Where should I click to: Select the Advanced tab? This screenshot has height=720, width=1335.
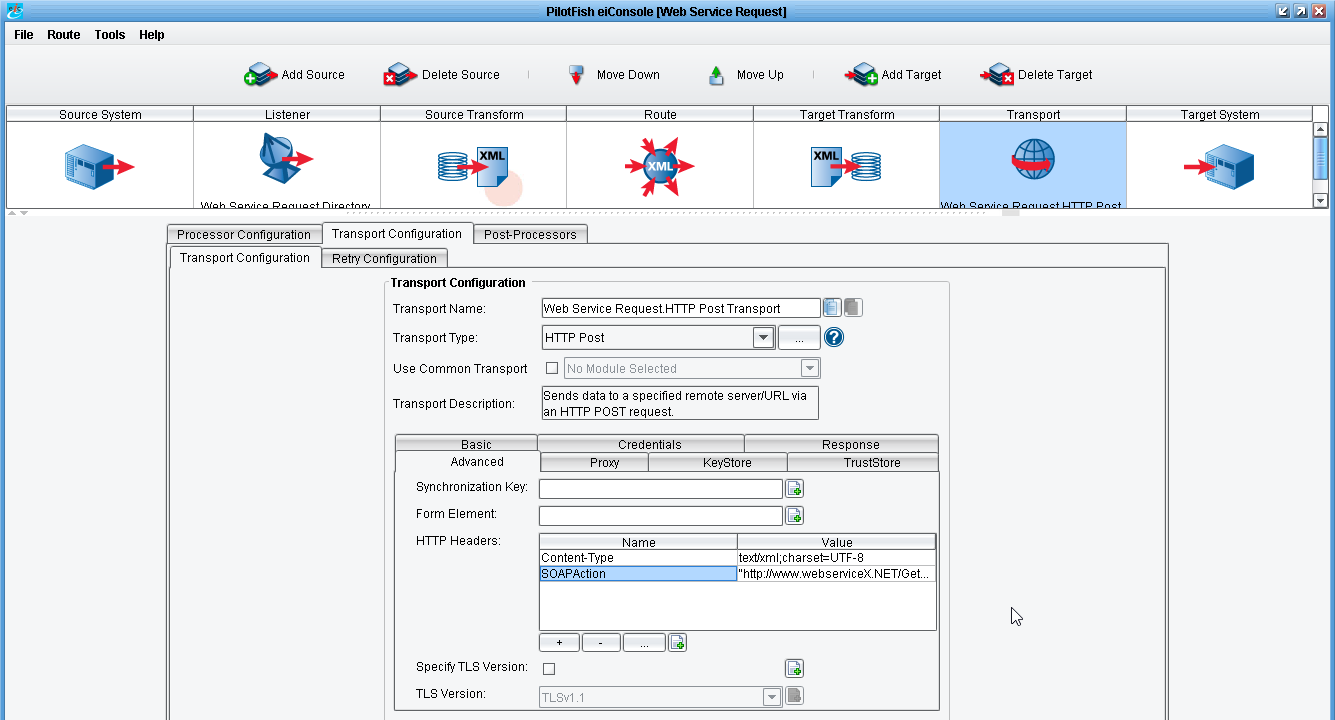point(468,461)
